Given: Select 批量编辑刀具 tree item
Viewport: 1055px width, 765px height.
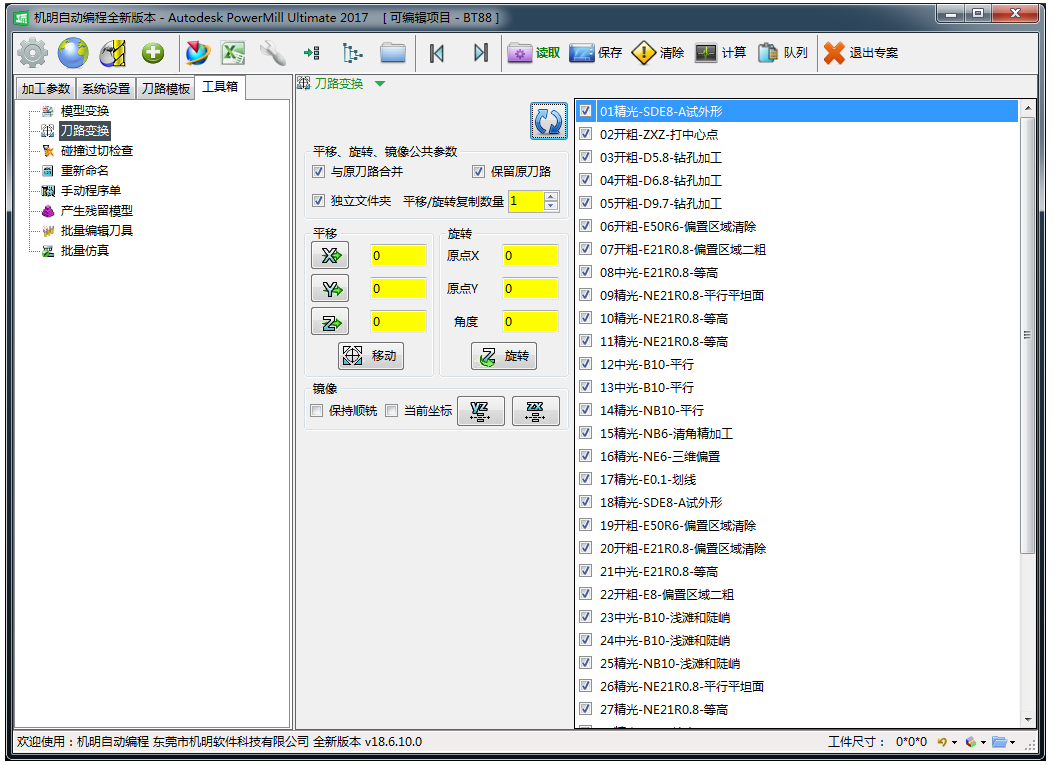Looking at the screenshot, I should (97, 231).
